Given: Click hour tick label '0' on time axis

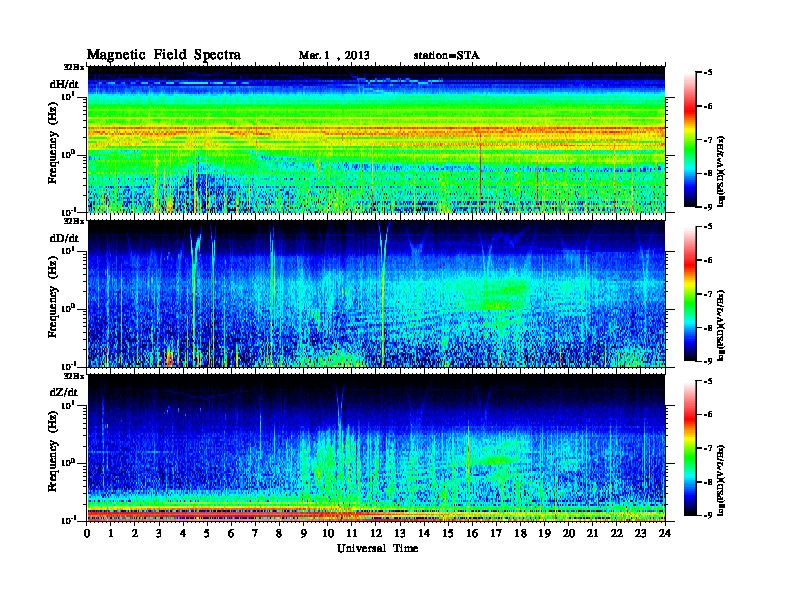Looking at the screenshot, I should (87, 534).
